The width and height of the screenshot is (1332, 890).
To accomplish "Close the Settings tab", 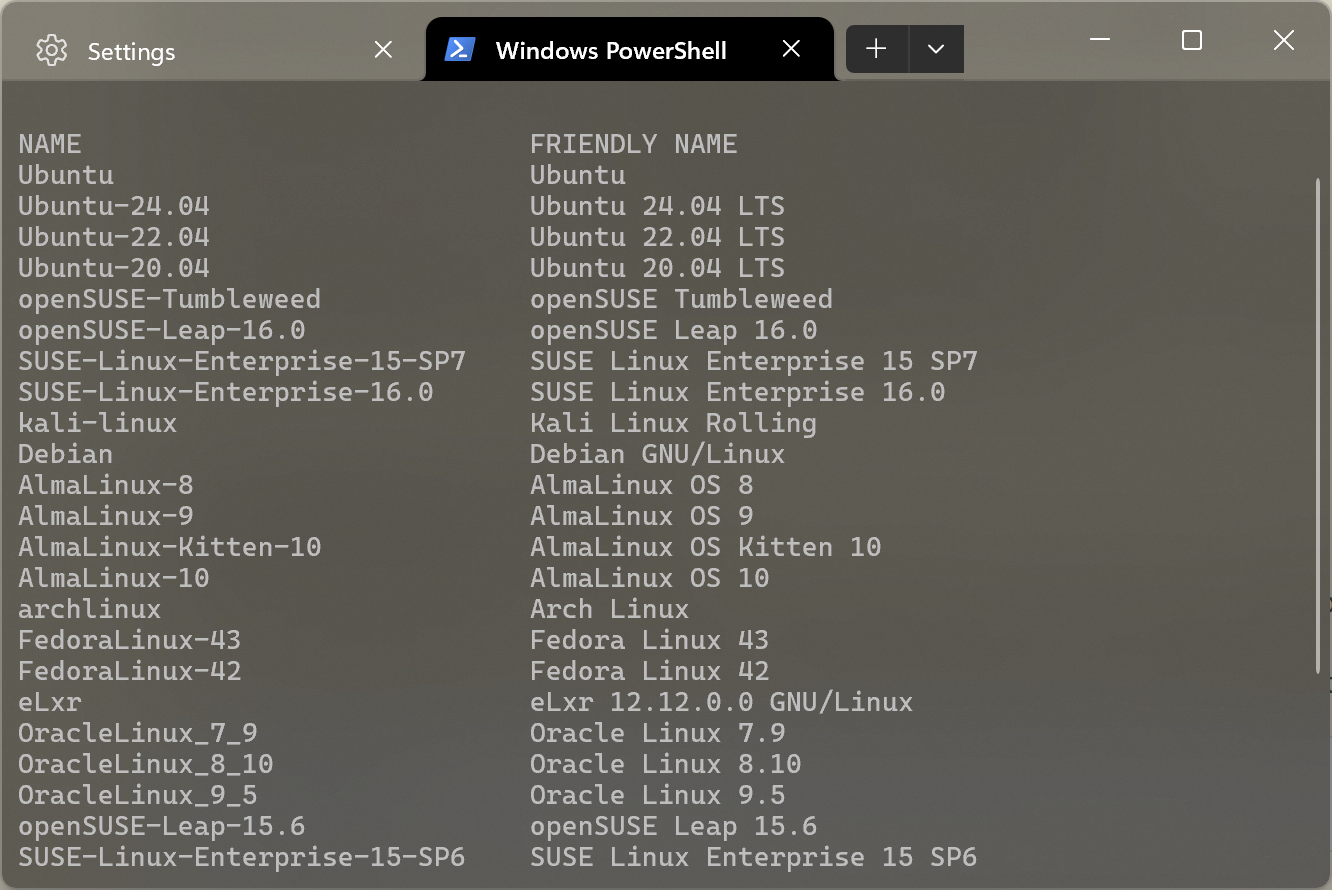I will (383, 50).
